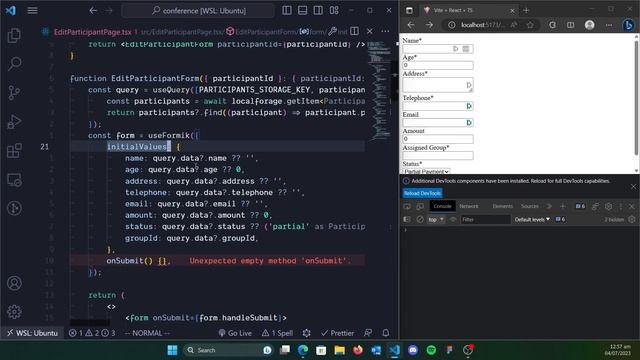The image size is (640, 360).
Task: Dismiss the DevTools reload notification
Action: (633, 187)
